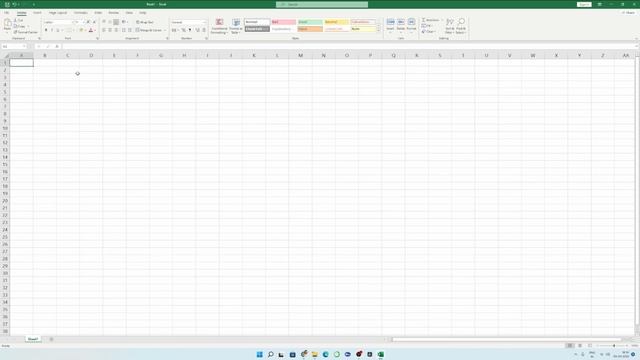Click the Format cells icon

pyautogui.click(x=411, y=22)
